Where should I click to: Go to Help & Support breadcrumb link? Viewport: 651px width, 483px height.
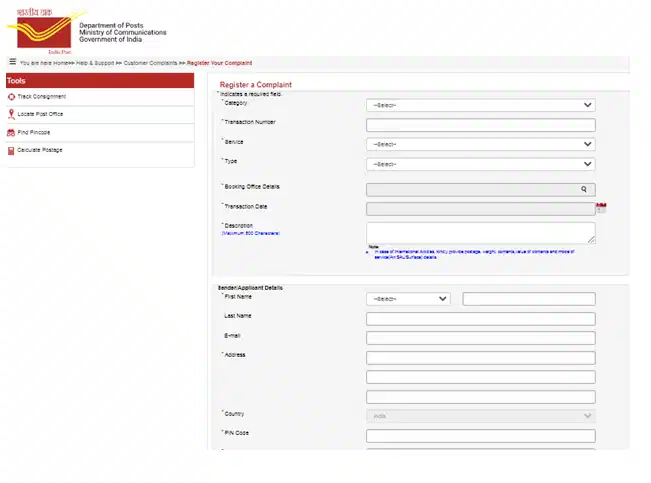pyautogui.click(x=96, y=63)
